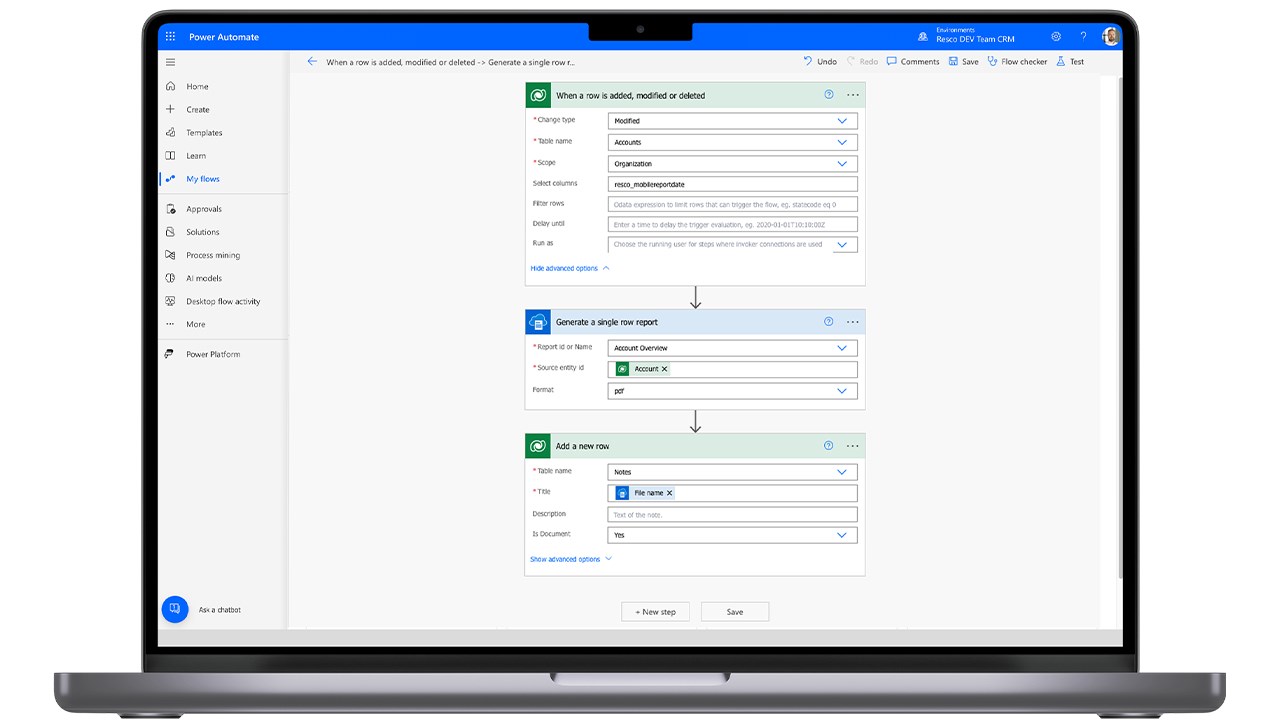Open Approvals in the sidebar
Screen dimensions: 1280x720
[204, 209]
